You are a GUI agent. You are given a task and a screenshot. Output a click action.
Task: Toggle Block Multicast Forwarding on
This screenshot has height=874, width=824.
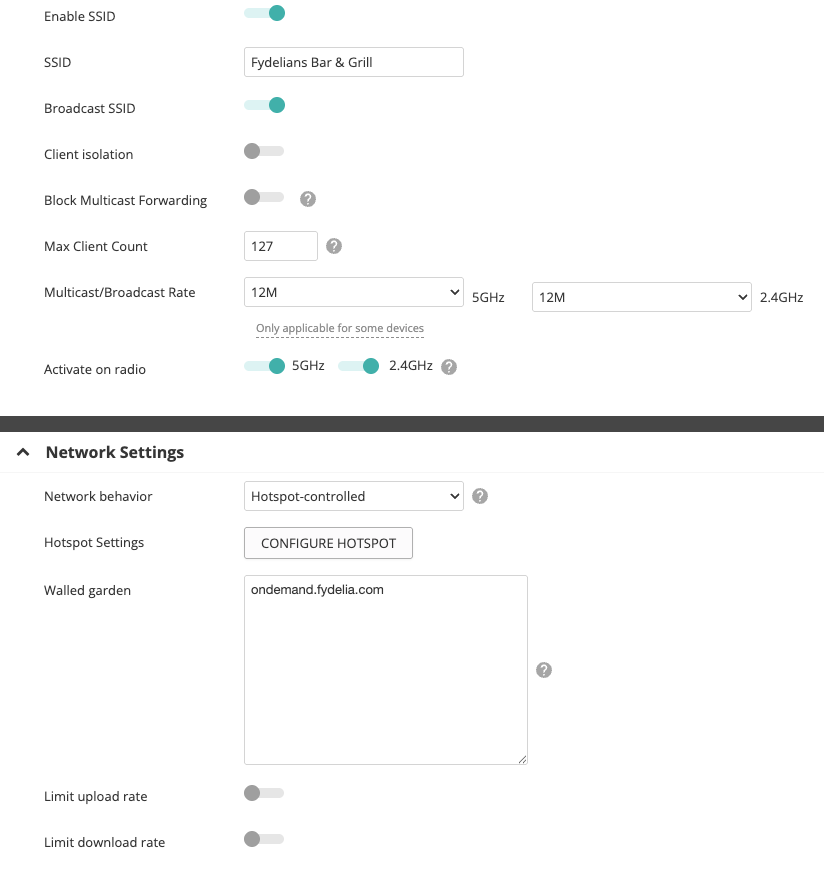tap(264, 197)
